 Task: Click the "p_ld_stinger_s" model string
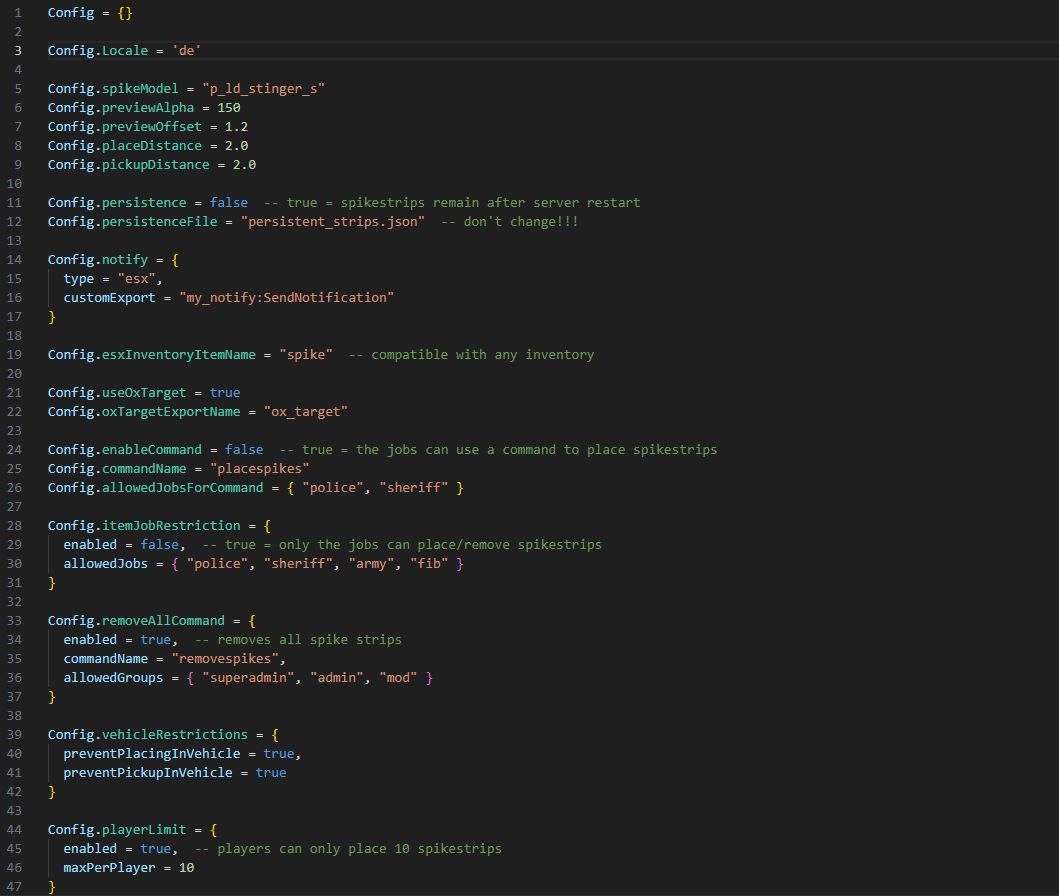[x=263, y=88]
